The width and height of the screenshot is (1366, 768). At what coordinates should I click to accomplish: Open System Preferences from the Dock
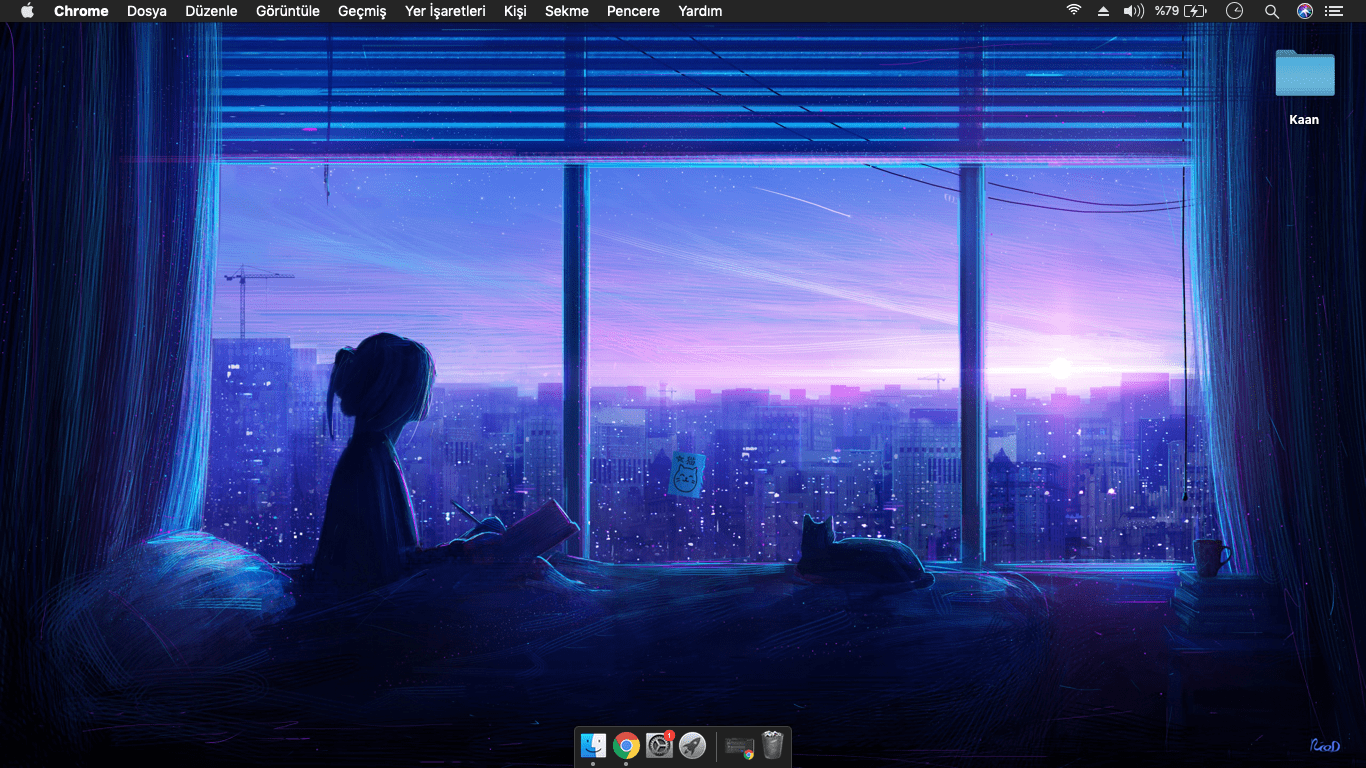659,745
